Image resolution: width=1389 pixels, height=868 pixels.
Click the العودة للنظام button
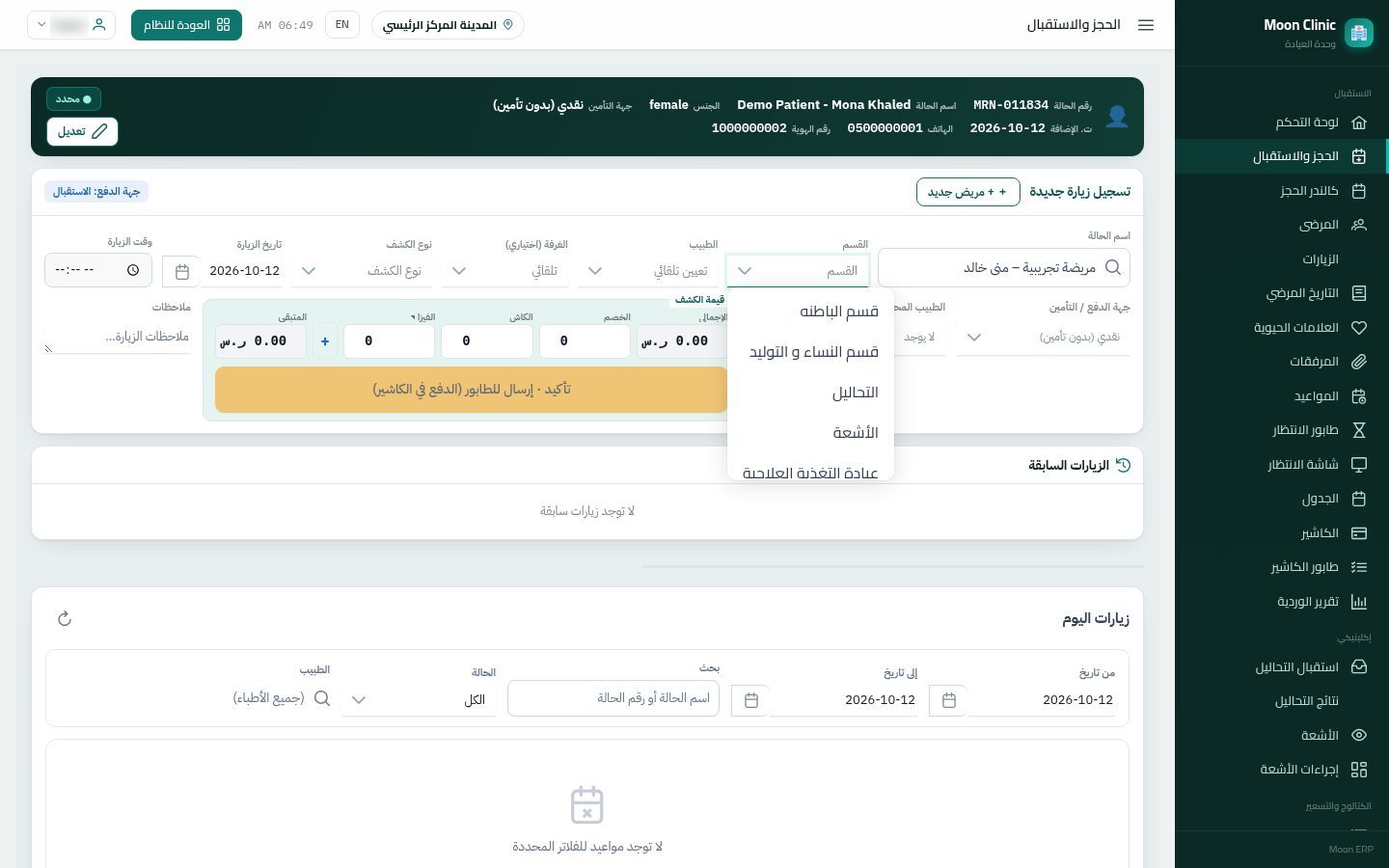tap(186, 25)
